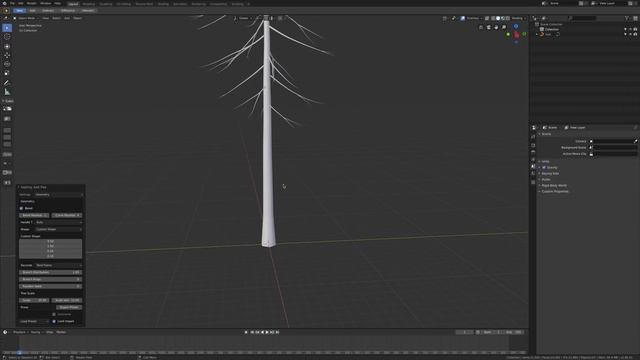
Task: Click the Subtract selection mode button
Action: click(48, 11)
